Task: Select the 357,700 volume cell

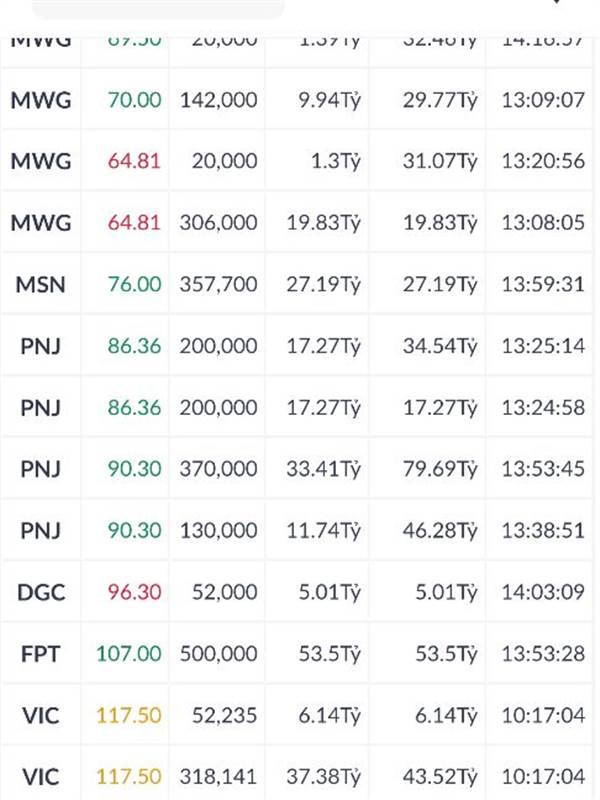Action: 218,285
